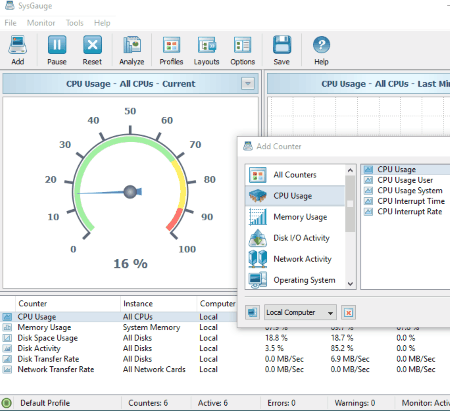The width and height of the screenshot is (450, 411).
Task: Select Disk I/O Activity category
Action: coord(295,238)
